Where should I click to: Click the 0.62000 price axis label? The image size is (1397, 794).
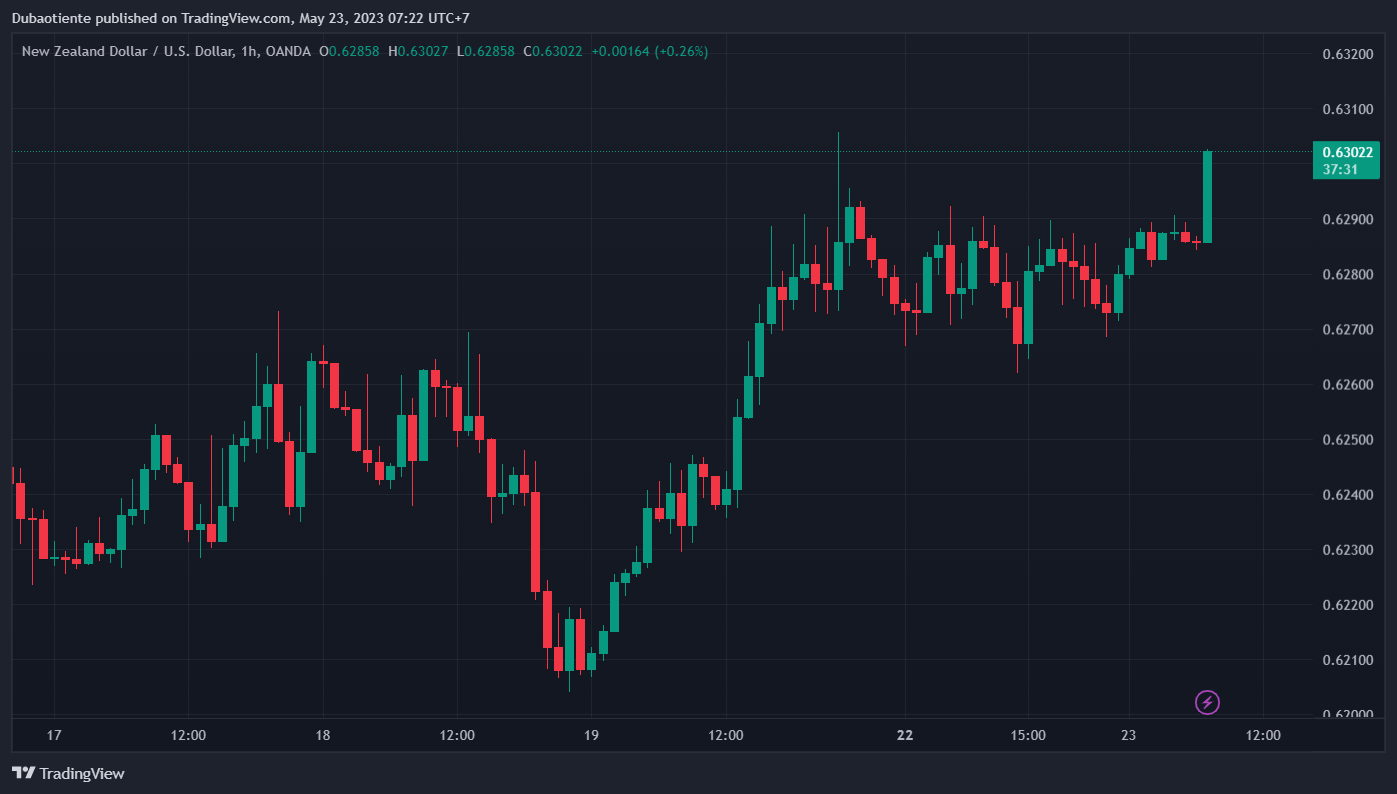[1346, 715]
